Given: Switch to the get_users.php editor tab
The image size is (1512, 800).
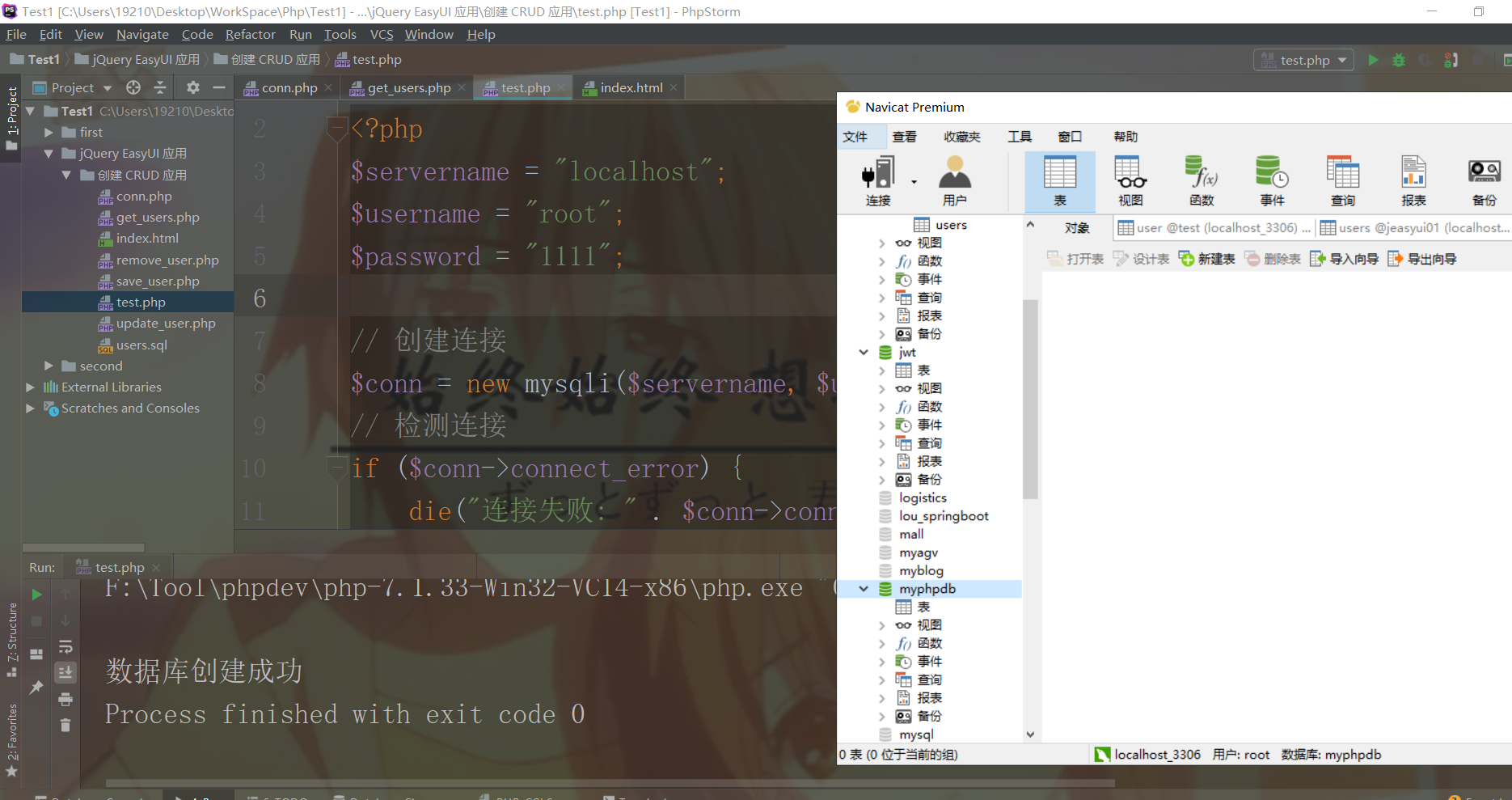Looking at the screenshot, I should pos(408,87).
